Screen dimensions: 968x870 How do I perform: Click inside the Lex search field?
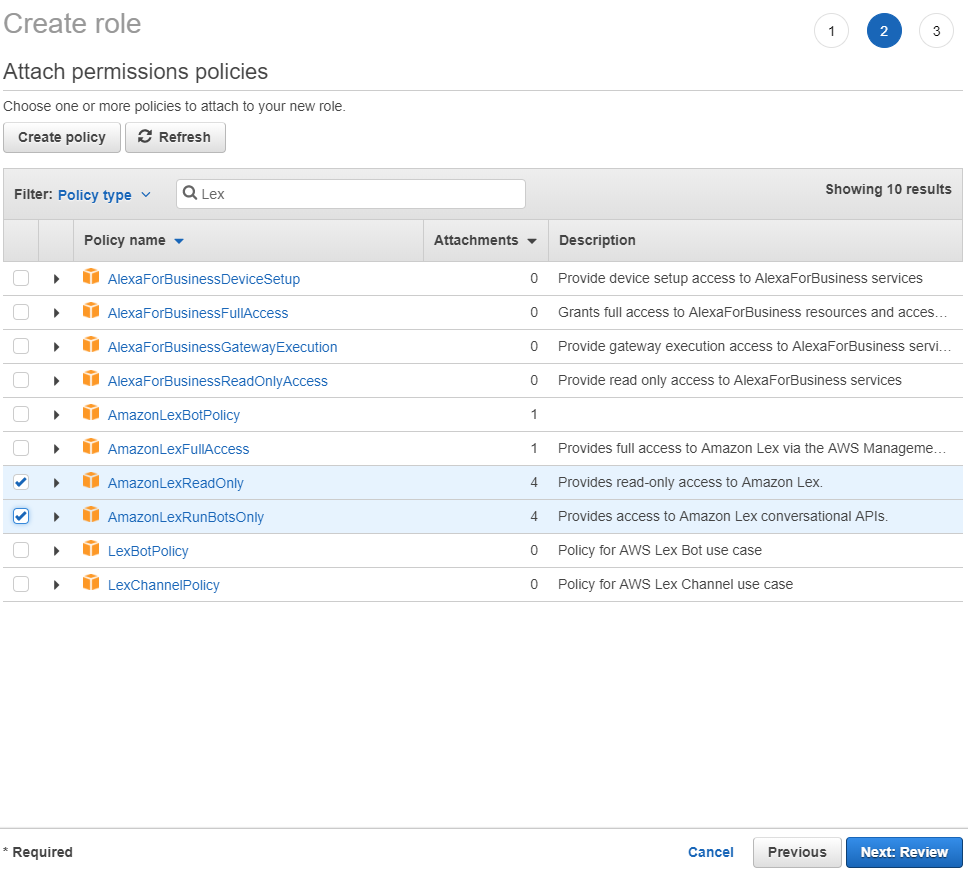(350, 193)
